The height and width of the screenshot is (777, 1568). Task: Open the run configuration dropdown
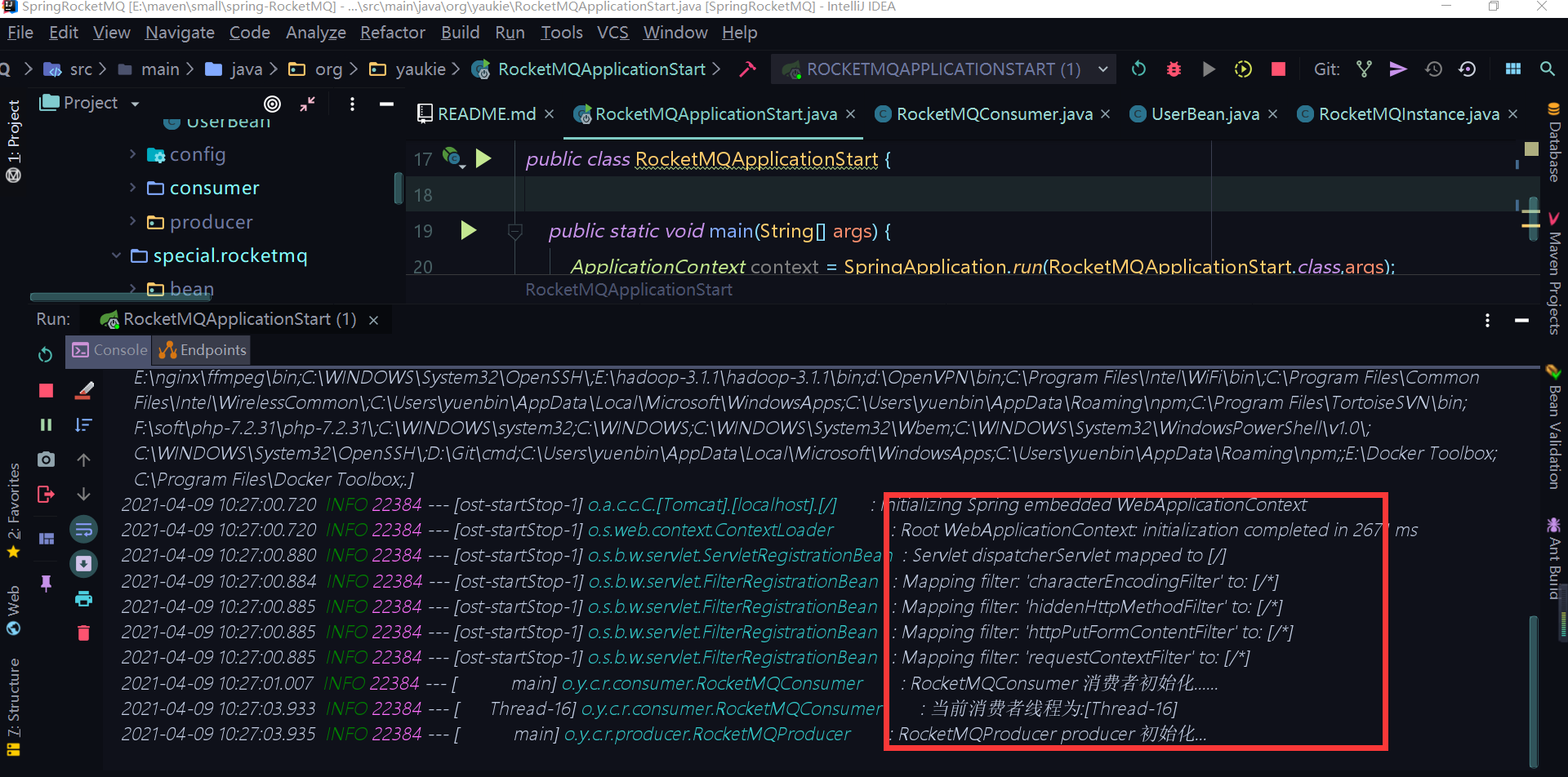pyautogui.click(x=1103, y=69)
